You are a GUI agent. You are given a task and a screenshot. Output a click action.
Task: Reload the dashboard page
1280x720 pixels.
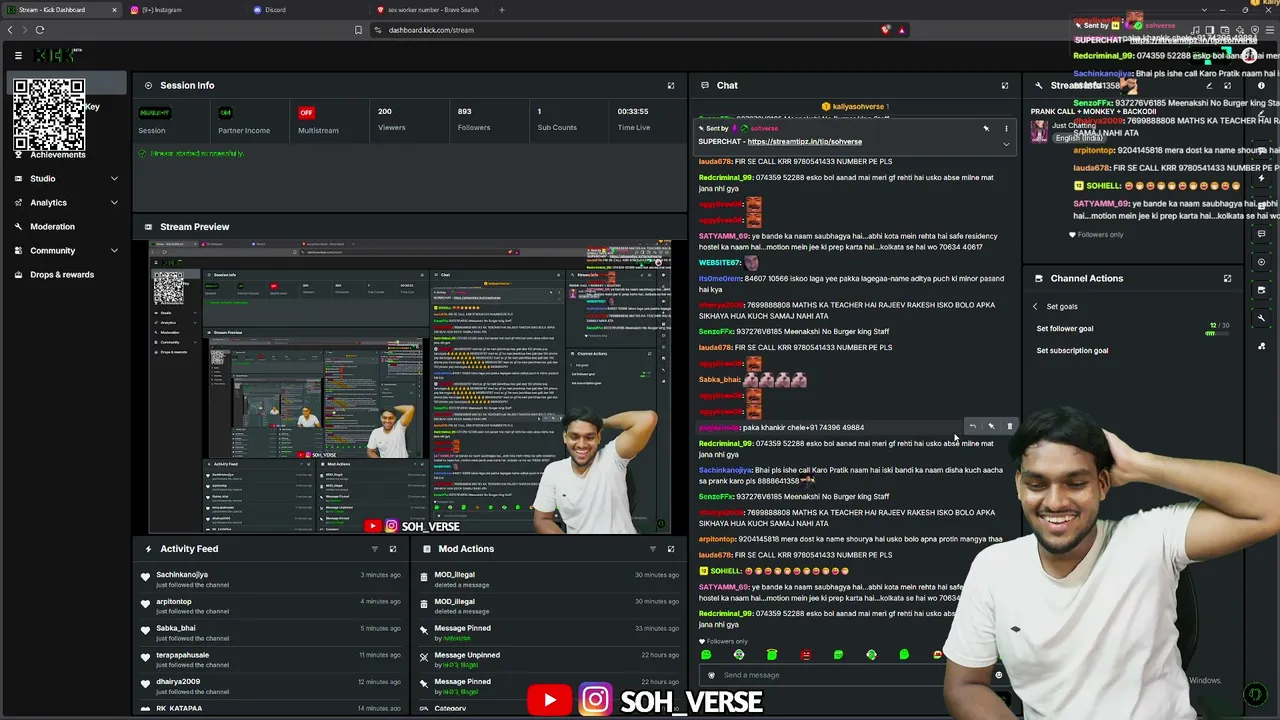[40, 30]
